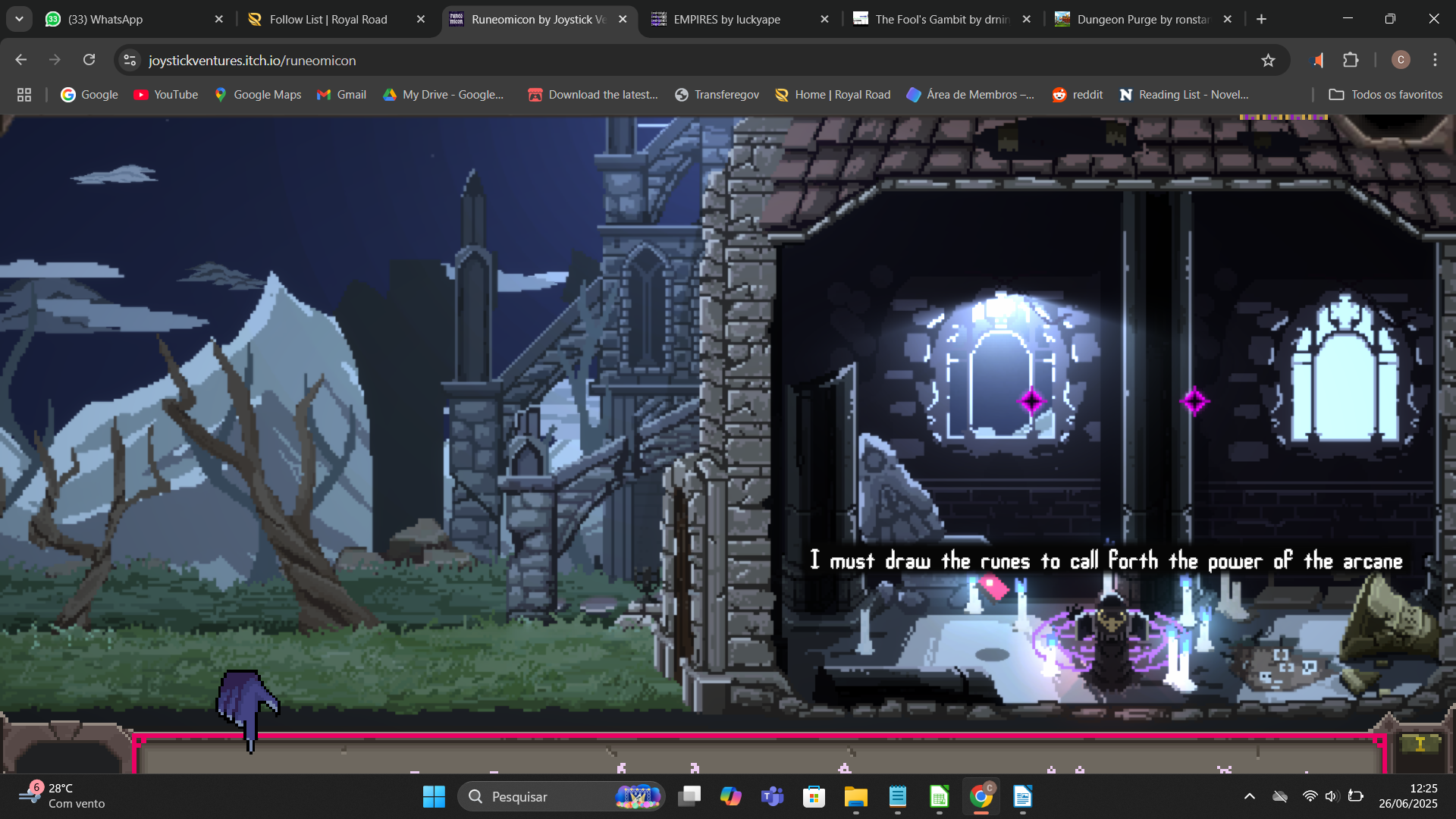The width and height of the screenshot is (1456, 819).
Task: Open the blue document app on taskbar
Action: pos(1023,797)
